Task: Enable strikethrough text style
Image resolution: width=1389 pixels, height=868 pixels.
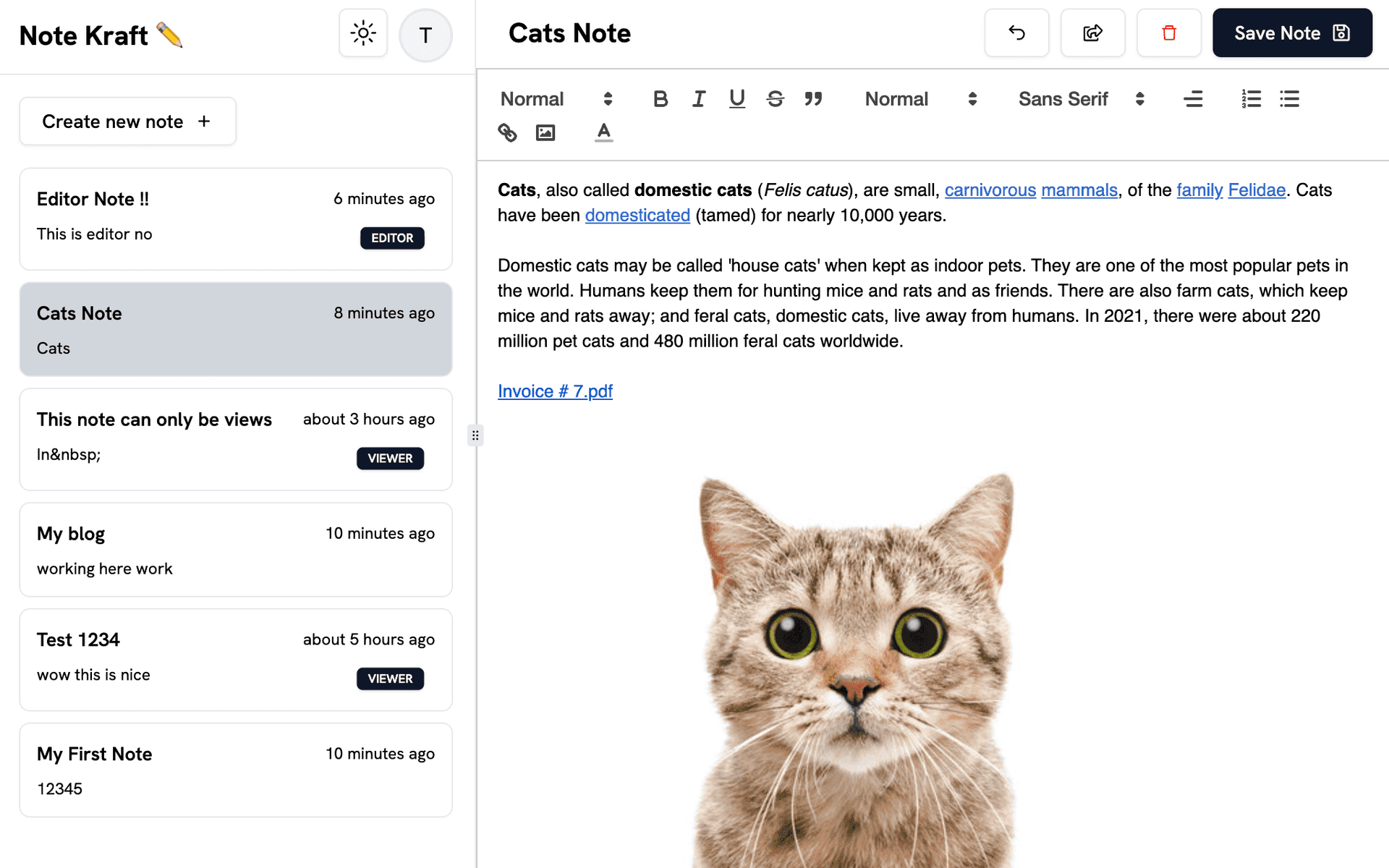Action: 775,98
